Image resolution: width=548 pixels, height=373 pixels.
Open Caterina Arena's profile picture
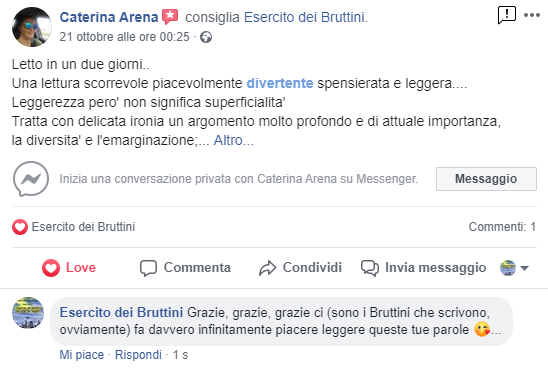click(x=31, y=27)
